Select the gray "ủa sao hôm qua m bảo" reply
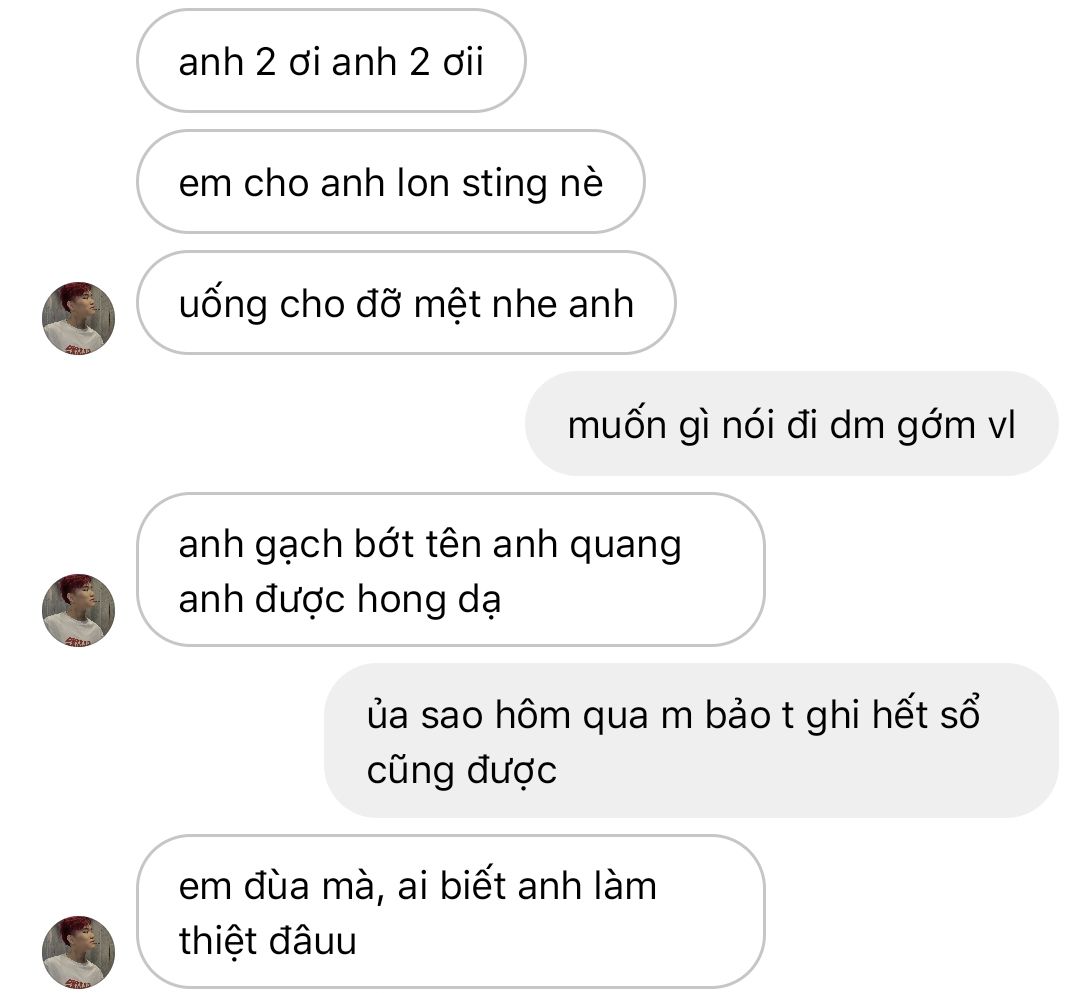1080x993 pixels. [692, 741]
